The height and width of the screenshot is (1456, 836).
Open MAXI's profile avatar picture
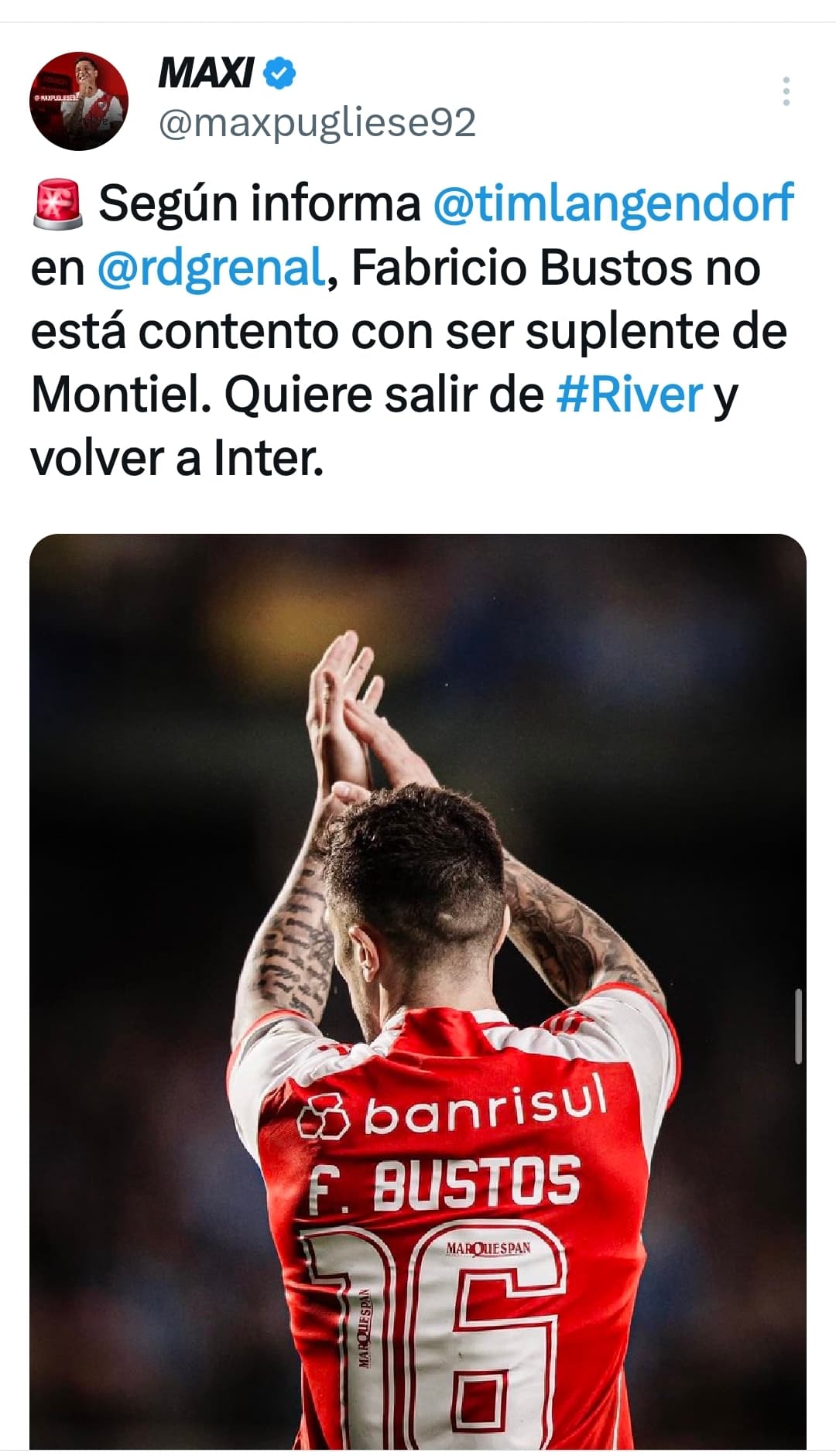(79, 101)
